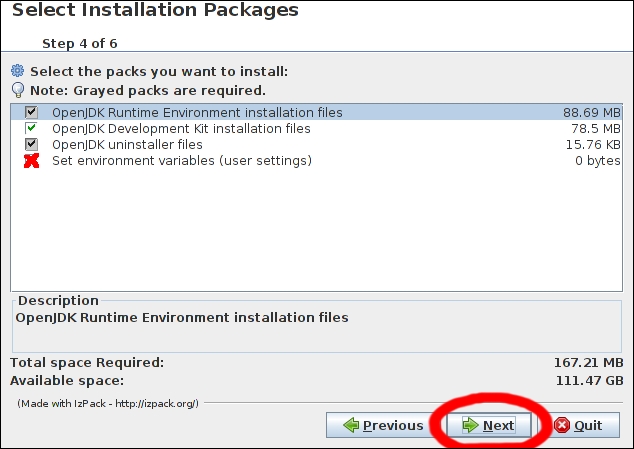Click the Made with IzPack text
The image size is (634, 449).
(108, 403)
